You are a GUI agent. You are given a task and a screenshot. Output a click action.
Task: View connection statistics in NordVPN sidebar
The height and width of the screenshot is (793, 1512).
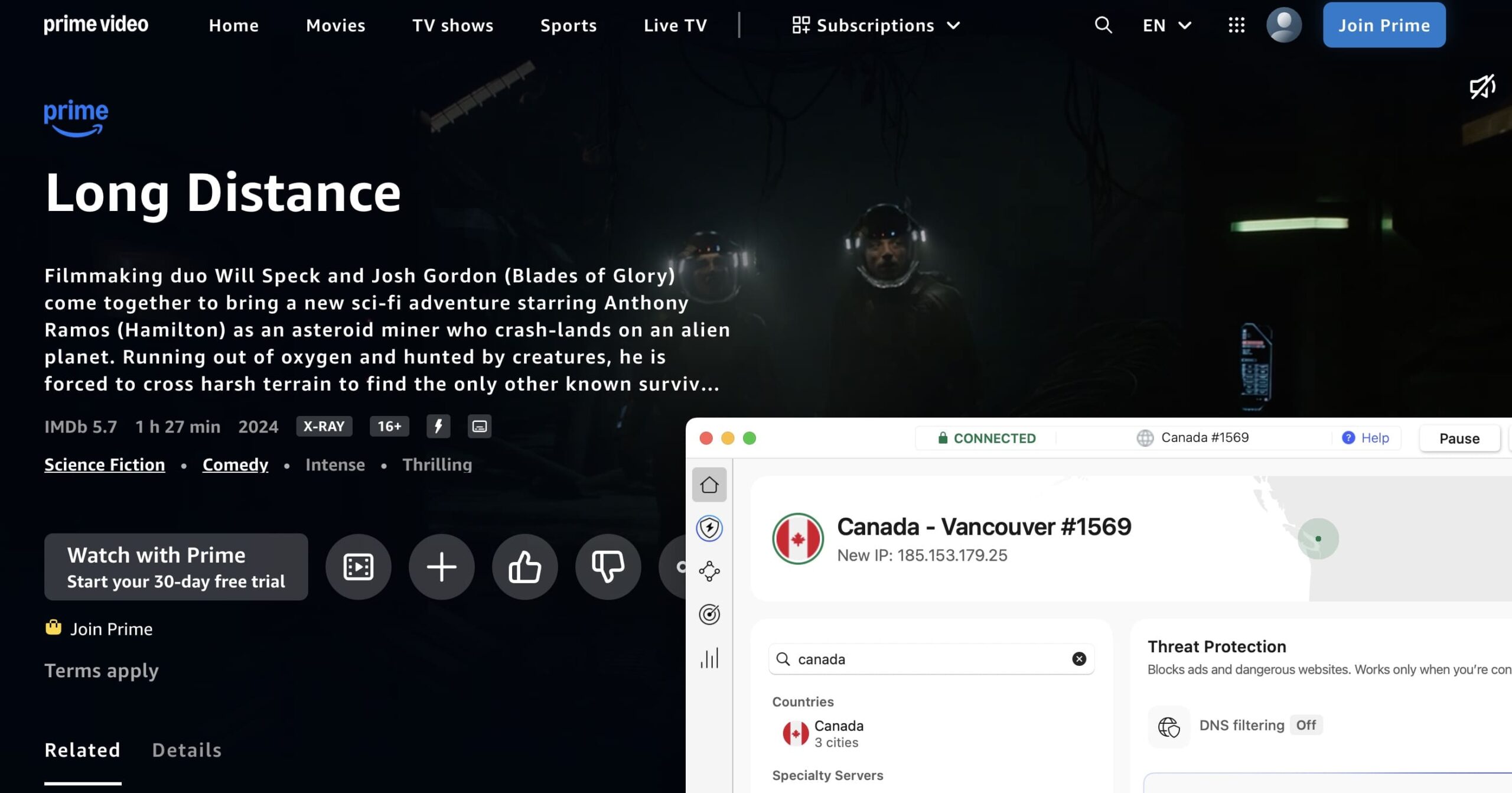click(x=709, y=658)
